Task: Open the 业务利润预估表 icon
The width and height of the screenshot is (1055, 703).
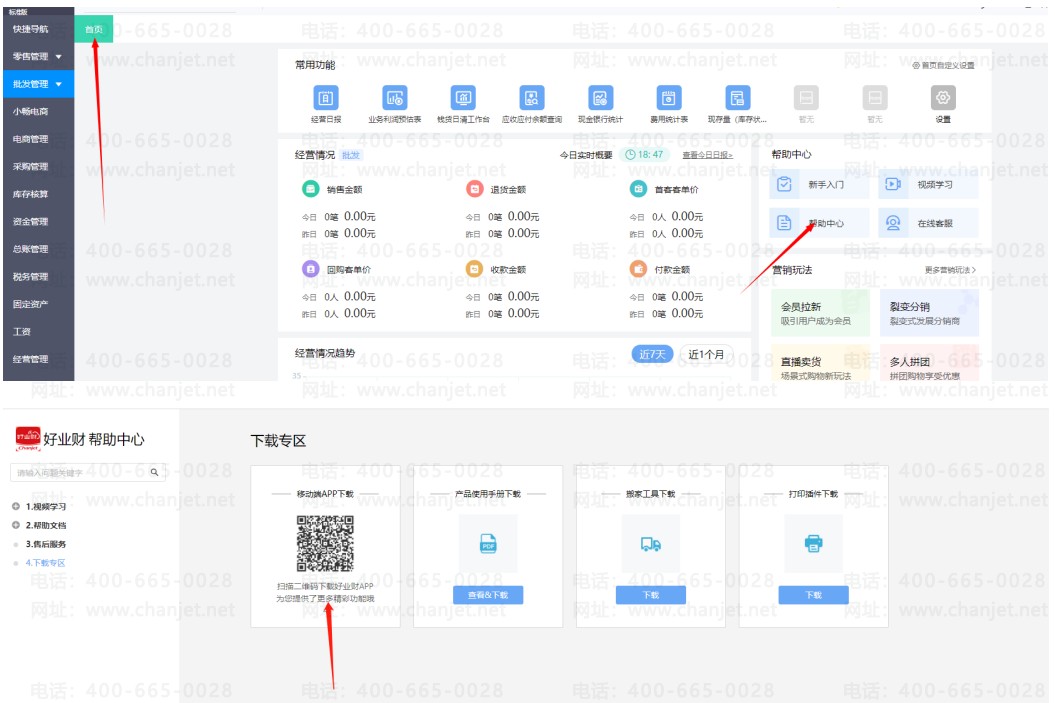Action: [394, 98]
